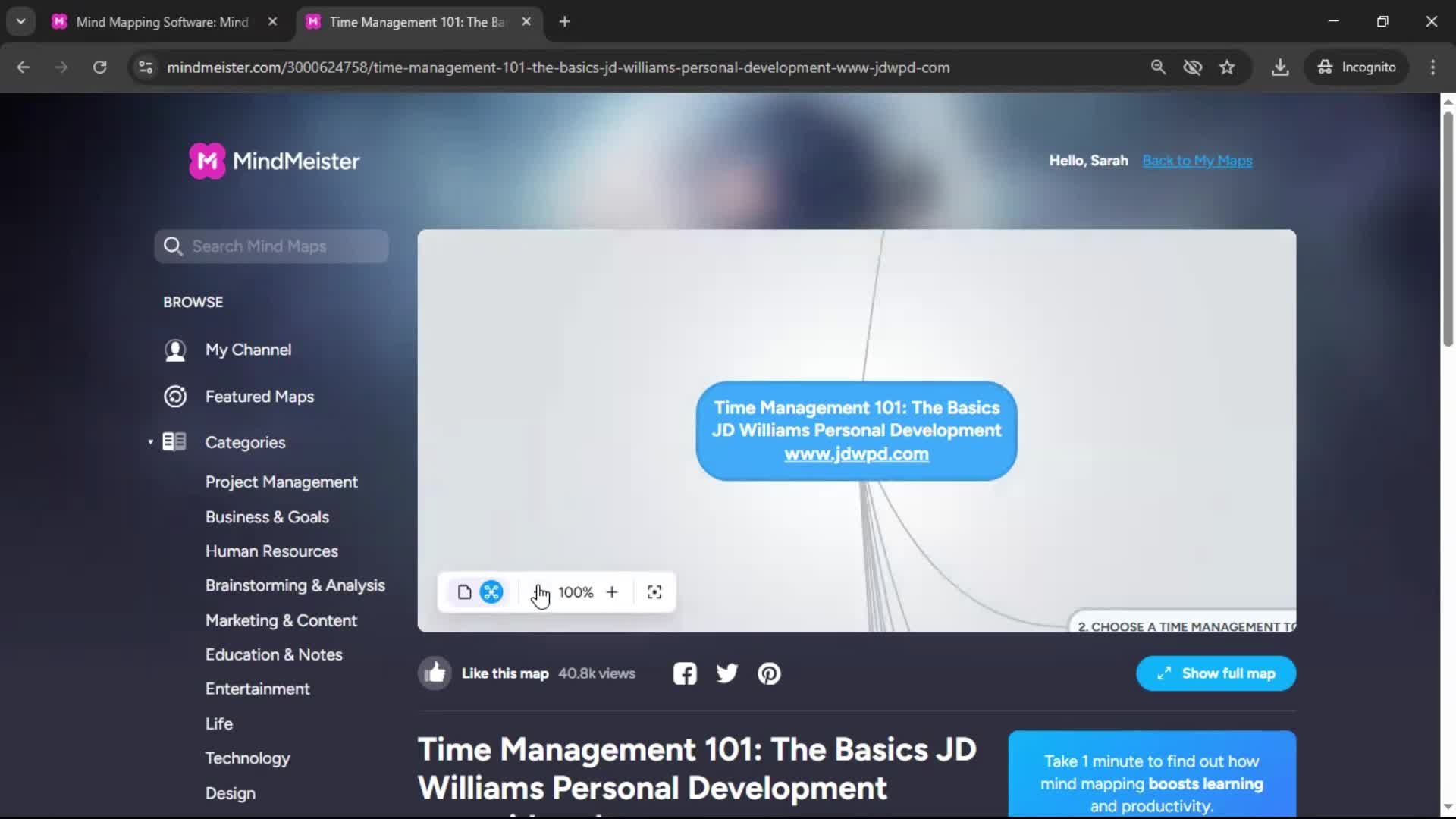Viewport: 1456px width, 819px height.
Task: Open Project Management category
Action: coord(281,482)
